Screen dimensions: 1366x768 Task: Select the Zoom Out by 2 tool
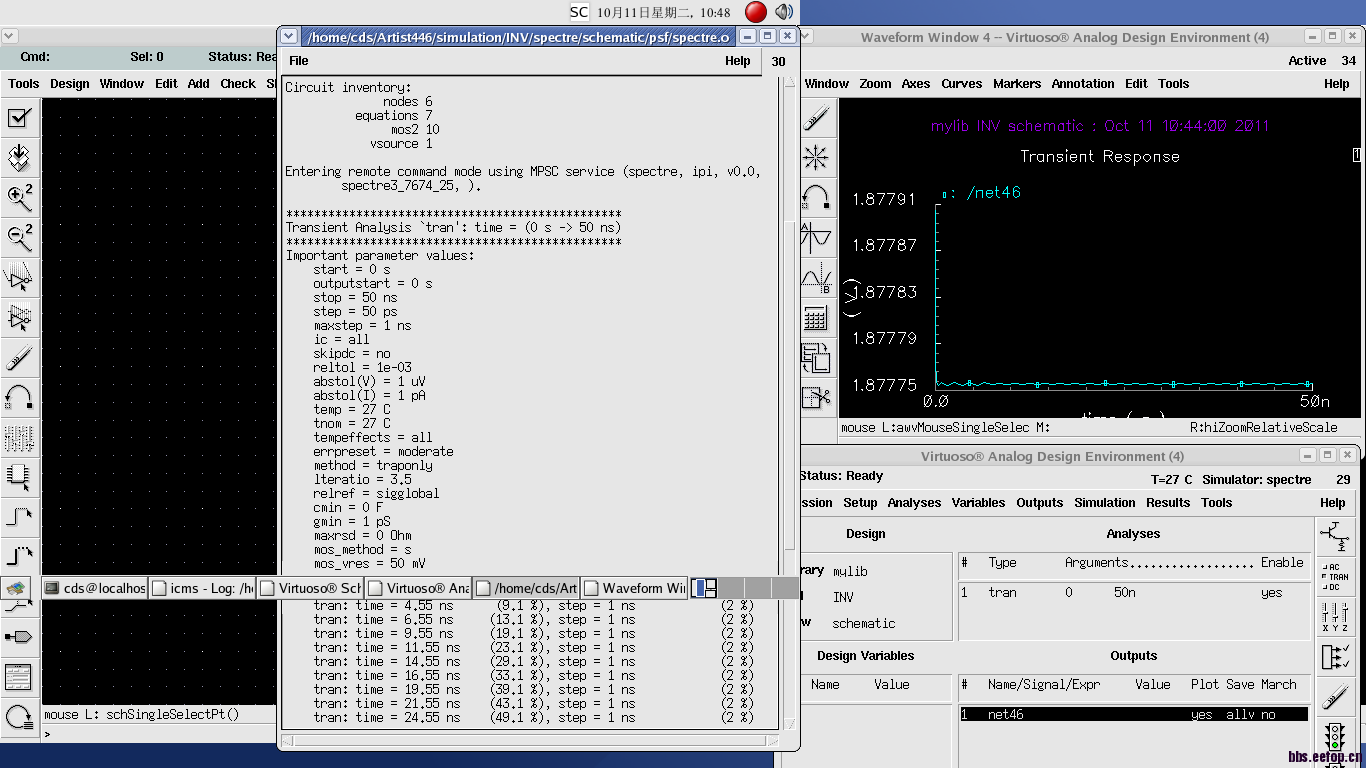coord(19,237)
